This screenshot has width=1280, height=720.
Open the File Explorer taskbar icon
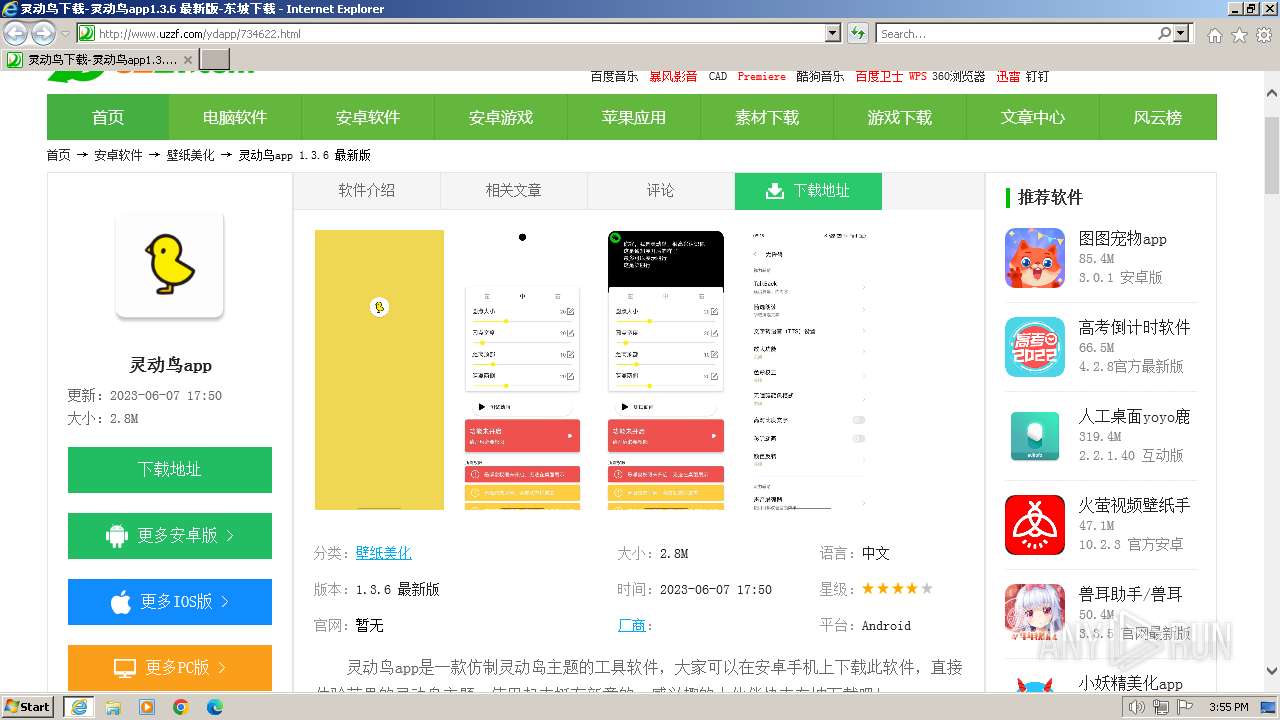113,707
